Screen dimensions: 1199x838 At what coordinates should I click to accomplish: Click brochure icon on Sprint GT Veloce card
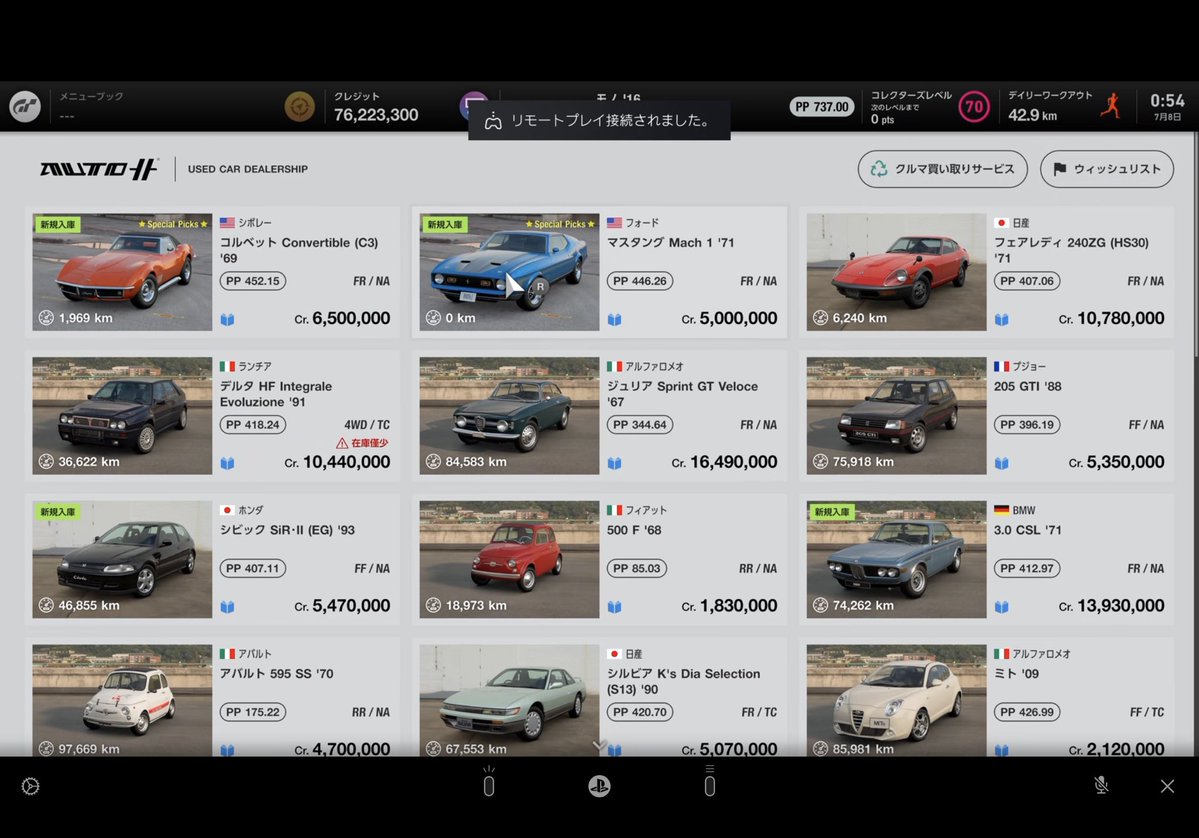point(614,463)
